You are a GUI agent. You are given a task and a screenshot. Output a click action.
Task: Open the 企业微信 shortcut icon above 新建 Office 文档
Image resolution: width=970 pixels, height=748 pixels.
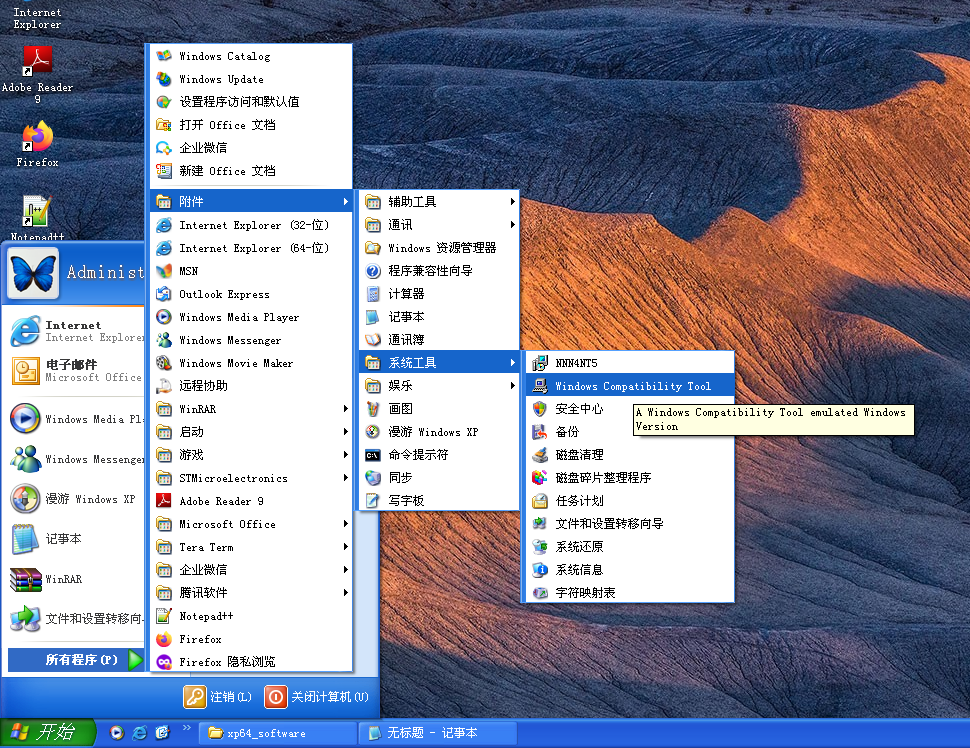click(164, 148)
